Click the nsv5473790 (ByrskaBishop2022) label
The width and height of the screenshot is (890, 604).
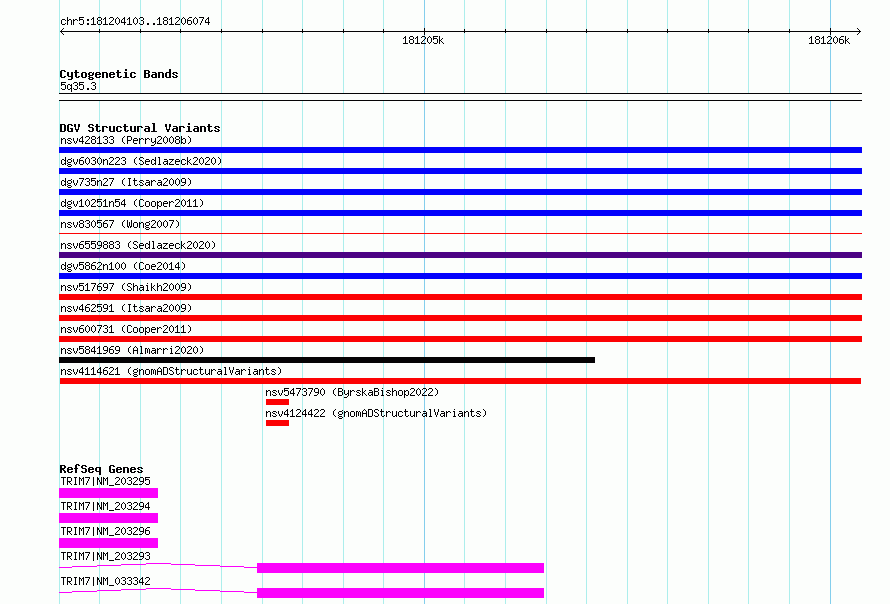352,392
